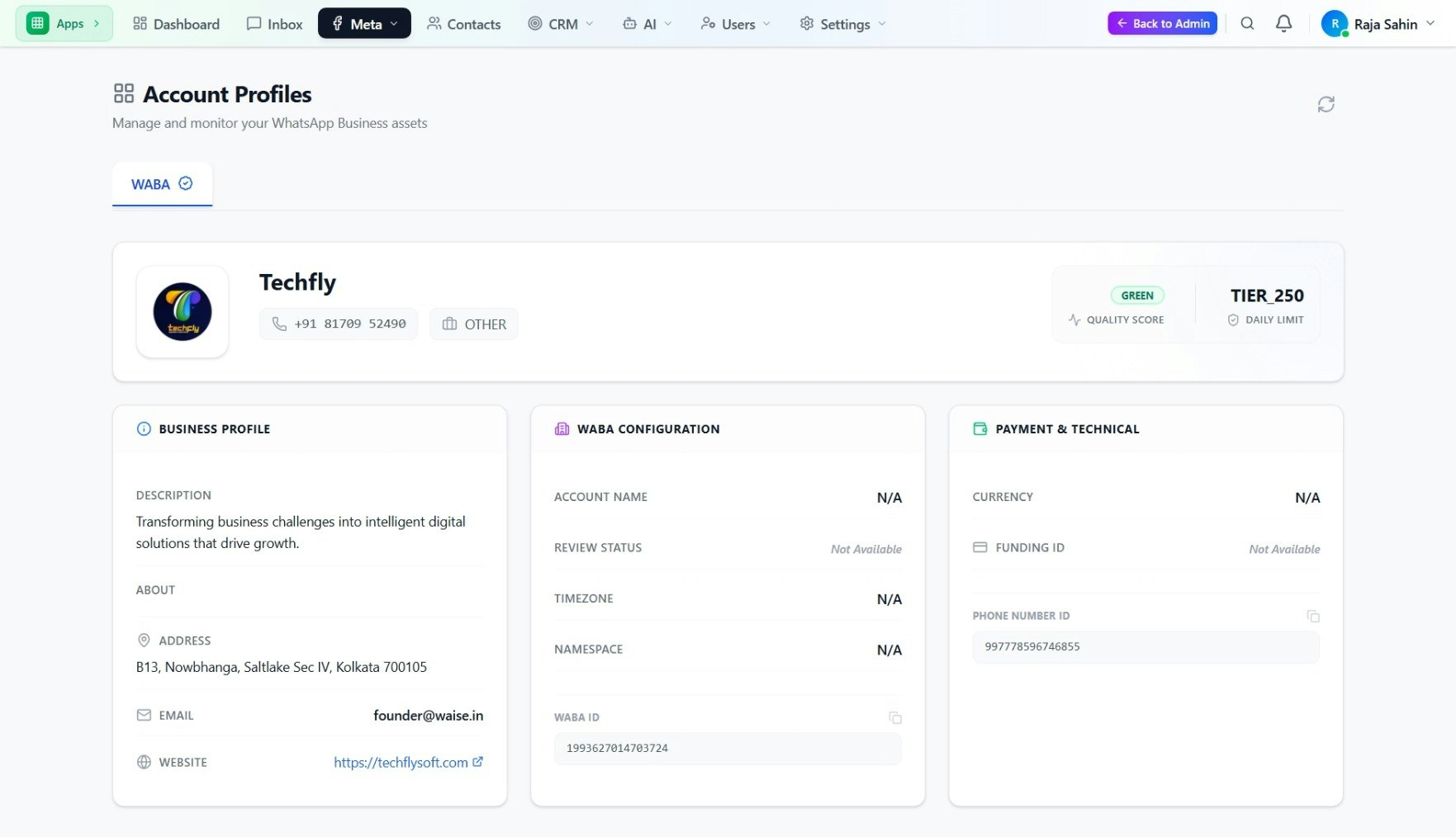Screen dimensions: 1456x837
Task: Copy the Phone Number ID using copy icon
Action: [1313, 617]
